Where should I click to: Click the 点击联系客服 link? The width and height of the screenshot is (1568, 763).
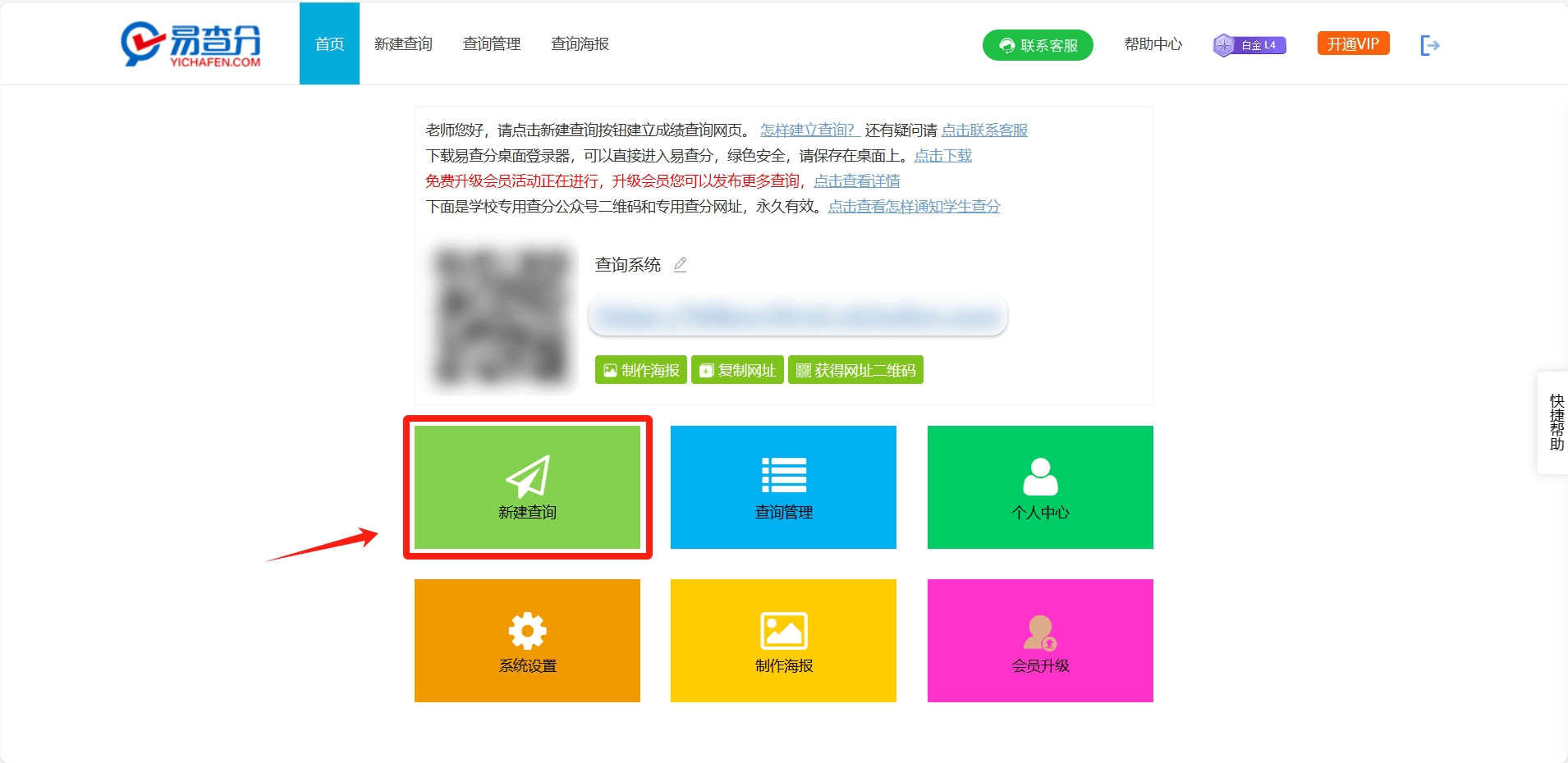tap(984, 130)
